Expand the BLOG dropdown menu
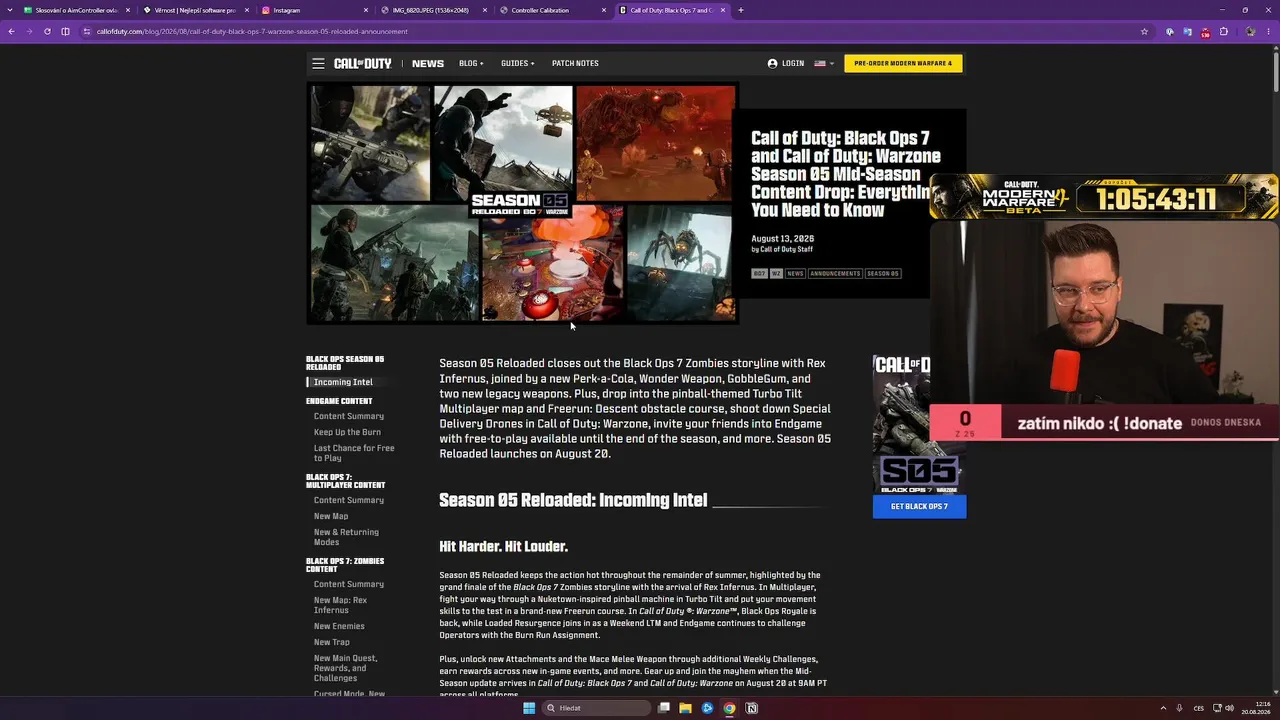This screenshot has height=720, width=1280. pos(471,63)
